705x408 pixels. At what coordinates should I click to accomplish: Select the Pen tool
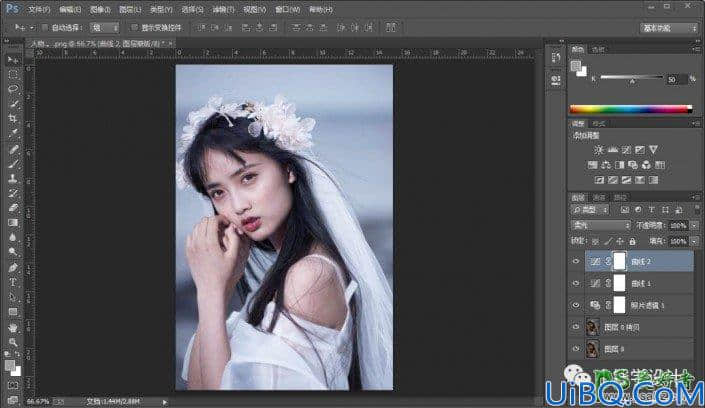tap(13, 268)
